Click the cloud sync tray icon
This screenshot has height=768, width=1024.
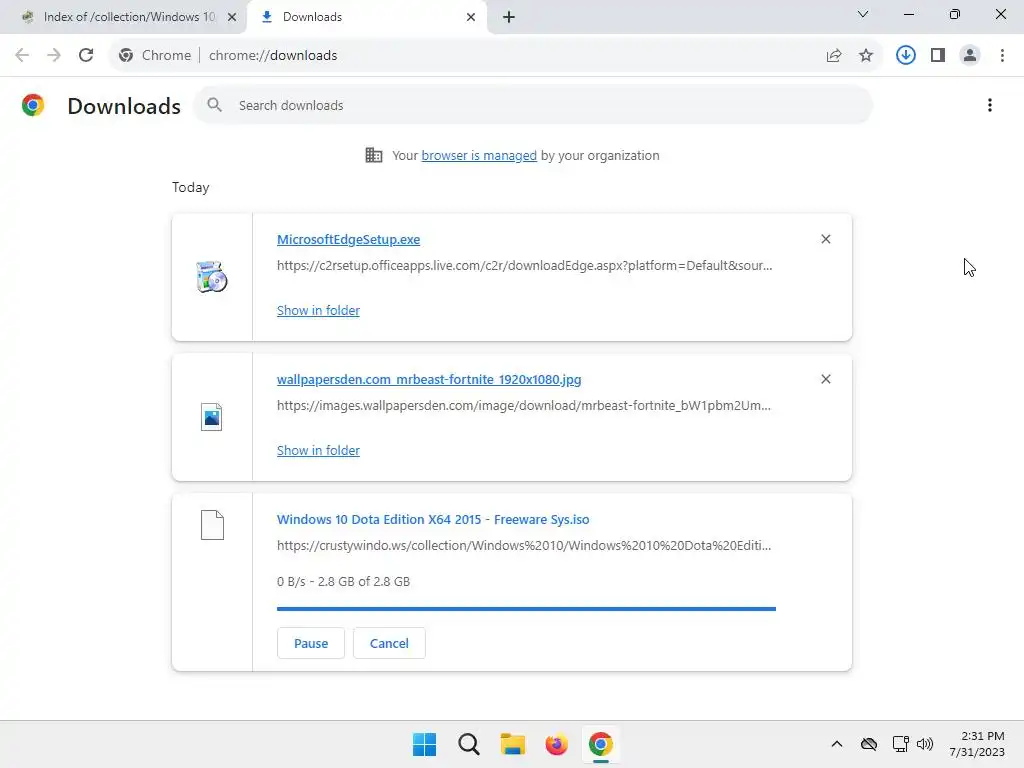(x=869, y=744)
